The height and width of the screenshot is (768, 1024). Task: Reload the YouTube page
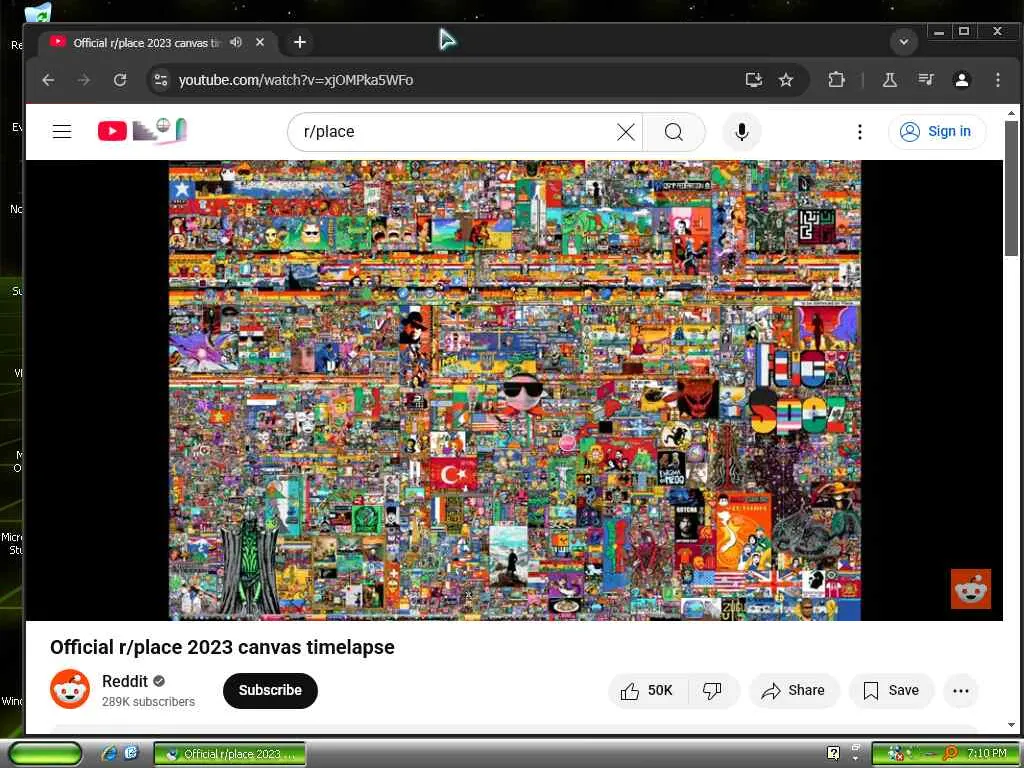click(x=120, y=80)
